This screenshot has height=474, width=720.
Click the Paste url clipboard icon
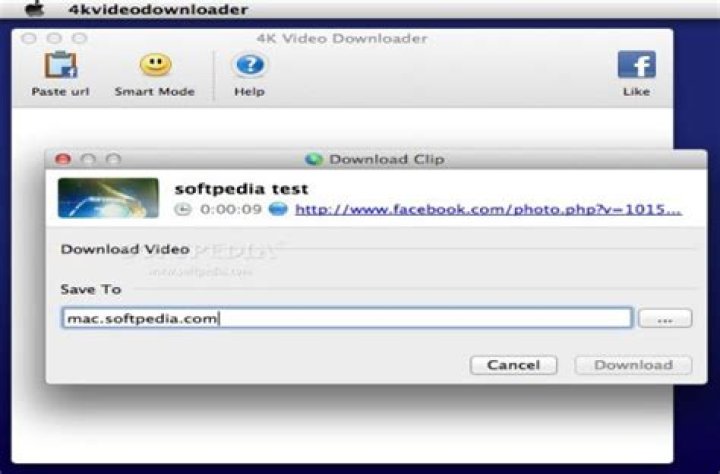(61, 65)
